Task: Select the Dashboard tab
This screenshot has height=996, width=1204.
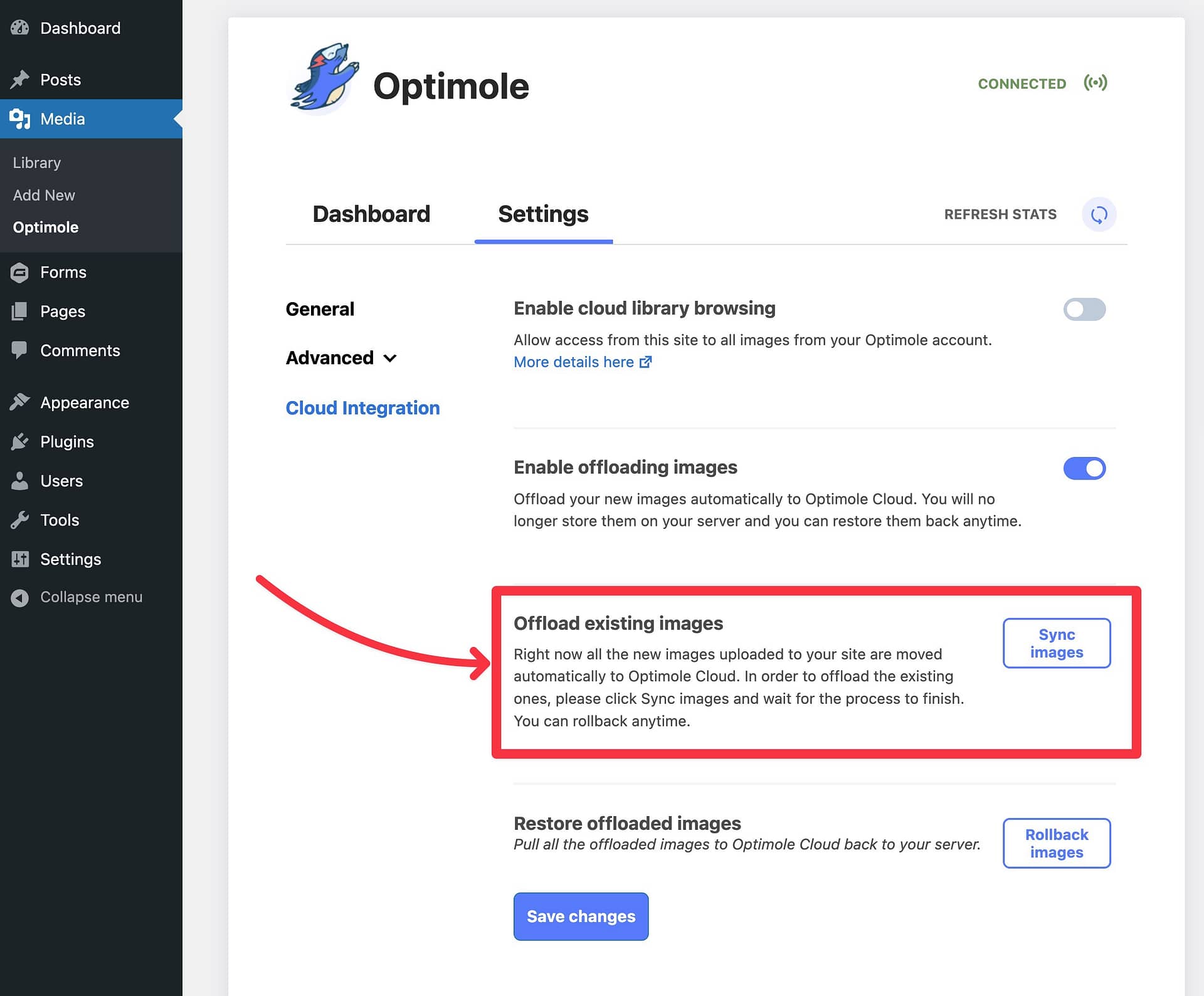Action: [x=371, y=213]
